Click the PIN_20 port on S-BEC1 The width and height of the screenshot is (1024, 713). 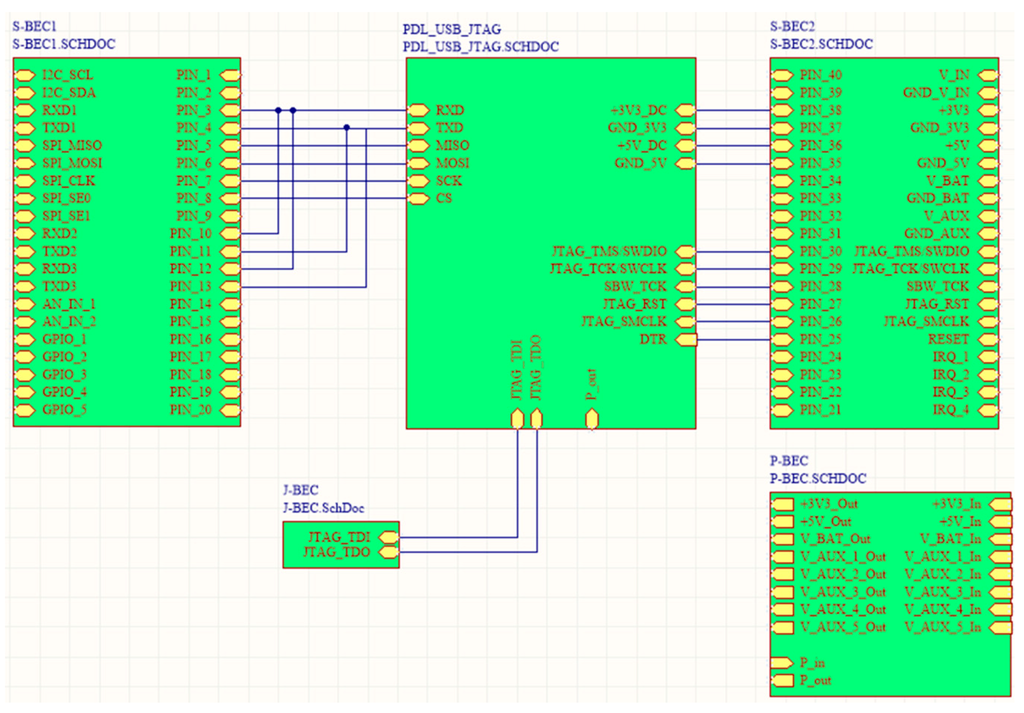(x=229, y=410)
